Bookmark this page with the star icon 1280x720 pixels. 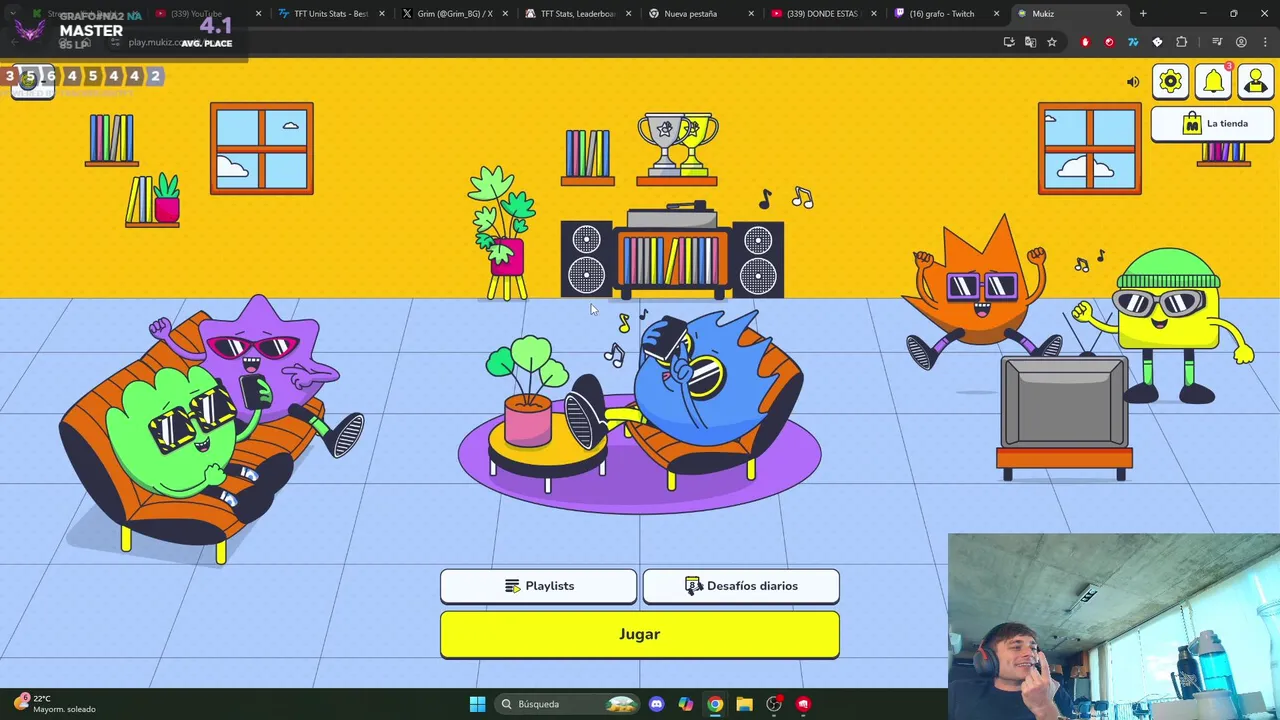[x=1052, y=42]
